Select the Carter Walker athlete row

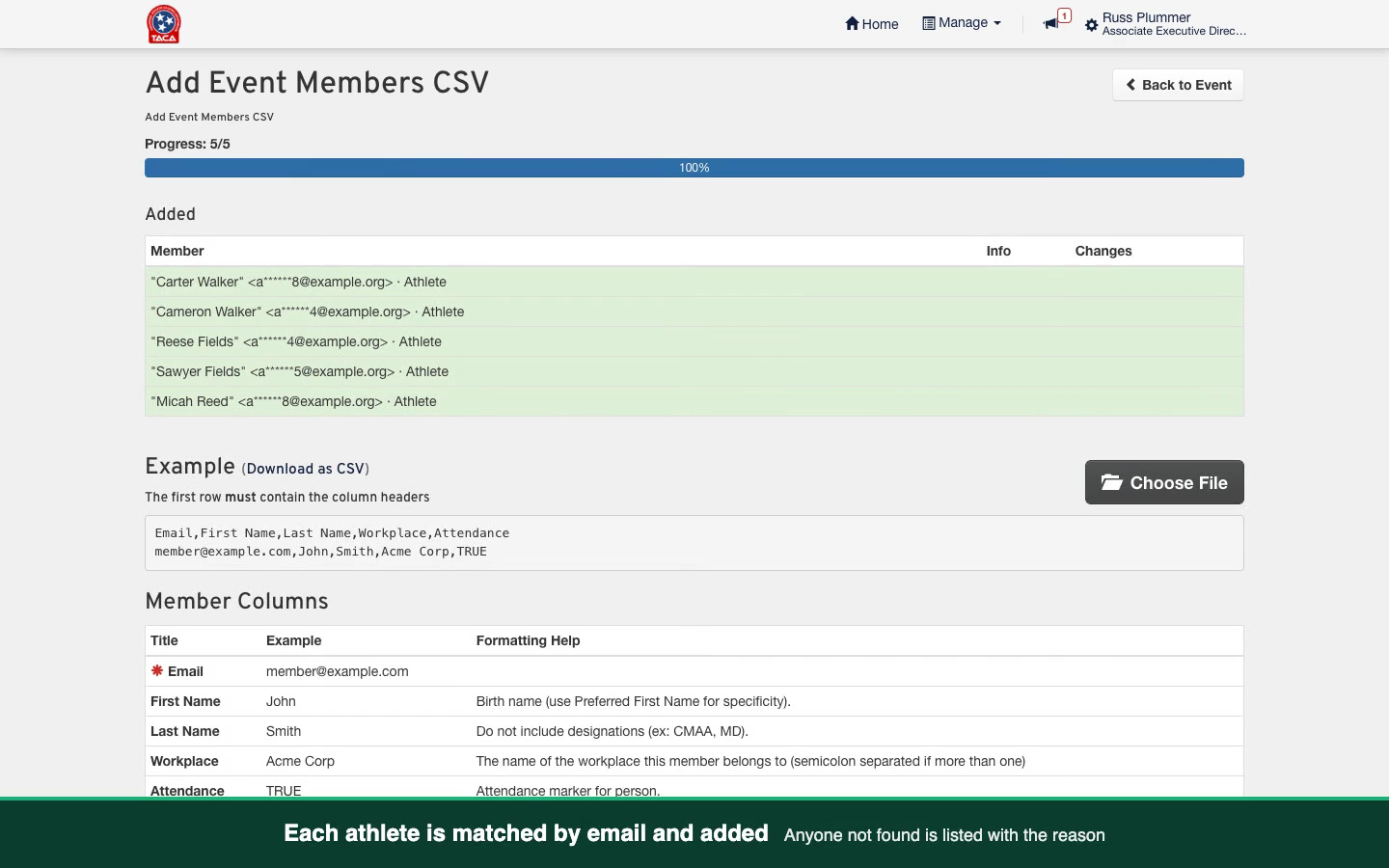pyautogui.click(x=694, y=282)
